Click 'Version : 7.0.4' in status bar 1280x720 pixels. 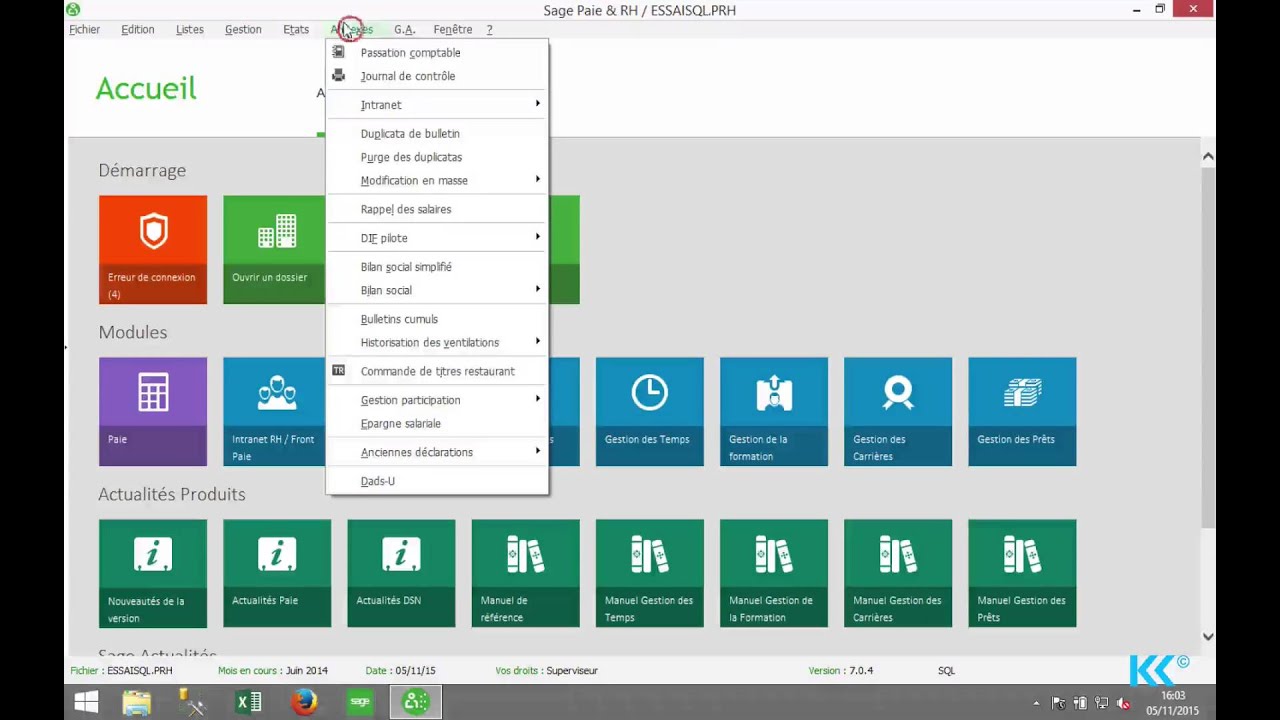point(841,671)
